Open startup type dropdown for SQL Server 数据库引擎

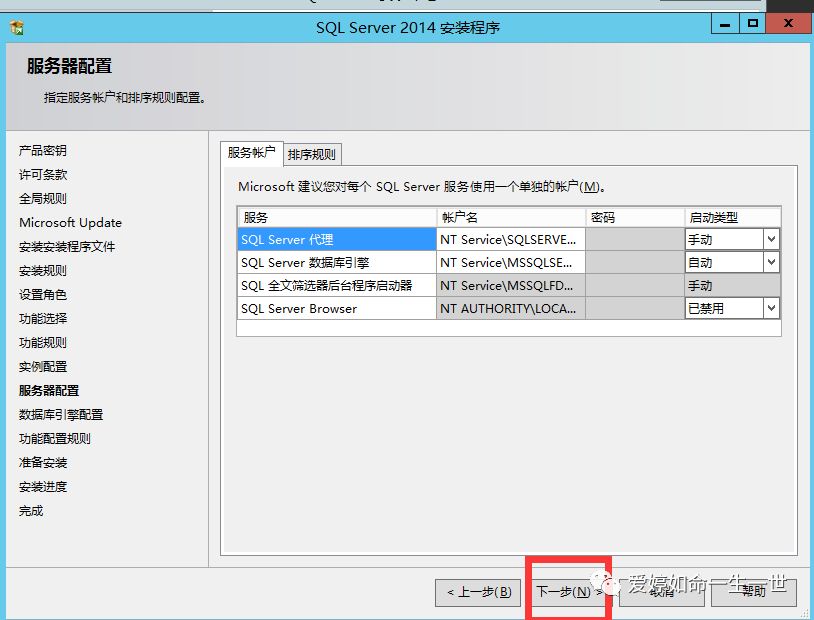pos(771,262)
